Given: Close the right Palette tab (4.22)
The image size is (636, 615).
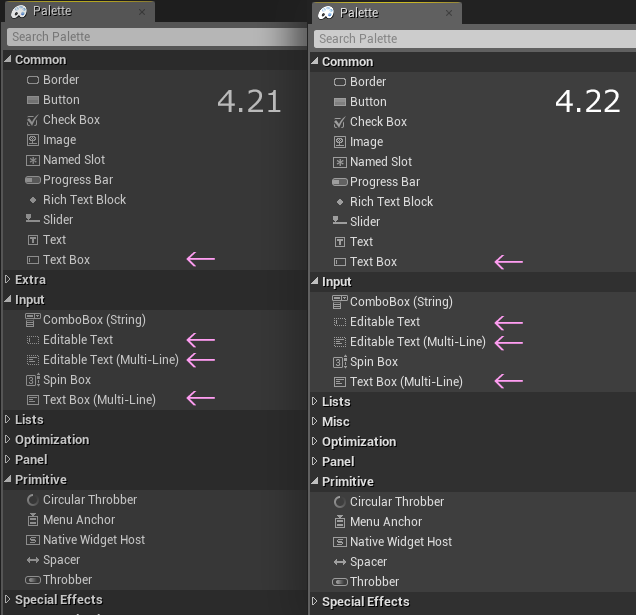Looking at the screenshot, I should (x=449, y=13).
